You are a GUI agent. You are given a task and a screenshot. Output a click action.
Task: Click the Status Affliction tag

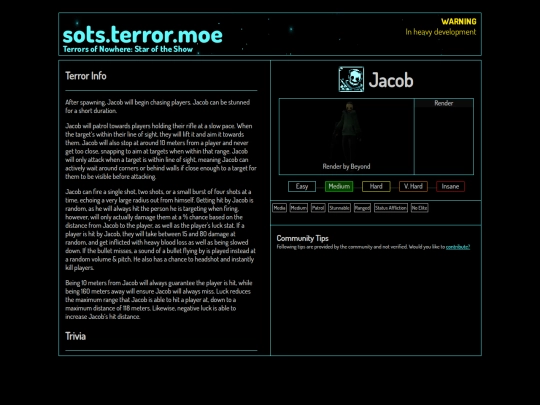[391, 208]
